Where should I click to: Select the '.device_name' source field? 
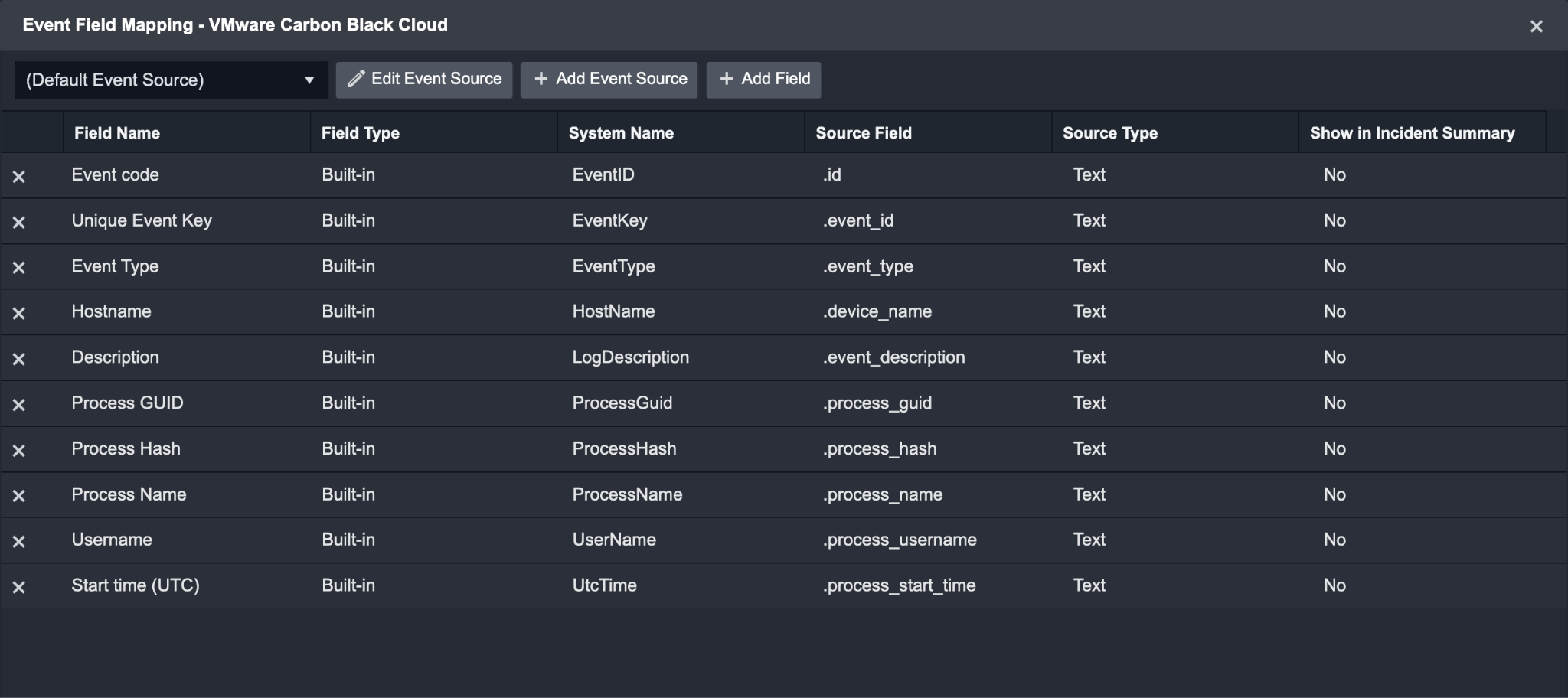point(877,311)
